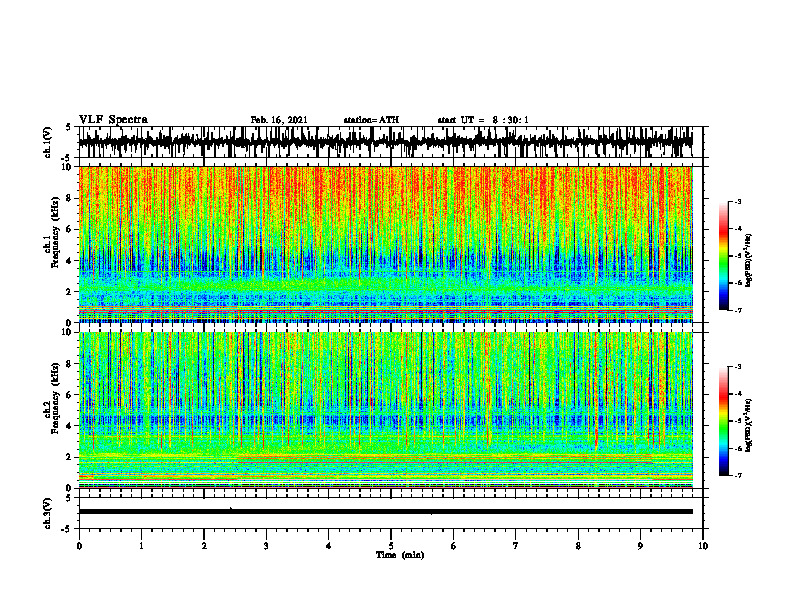Click the ch.2 spectrogram color scale bar
This screenshot has height=612, width=792.
click(724, 421)
